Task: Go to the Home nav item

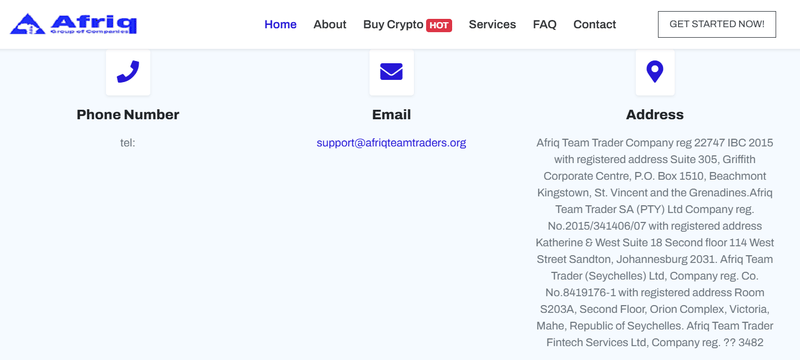Action: 280,24
